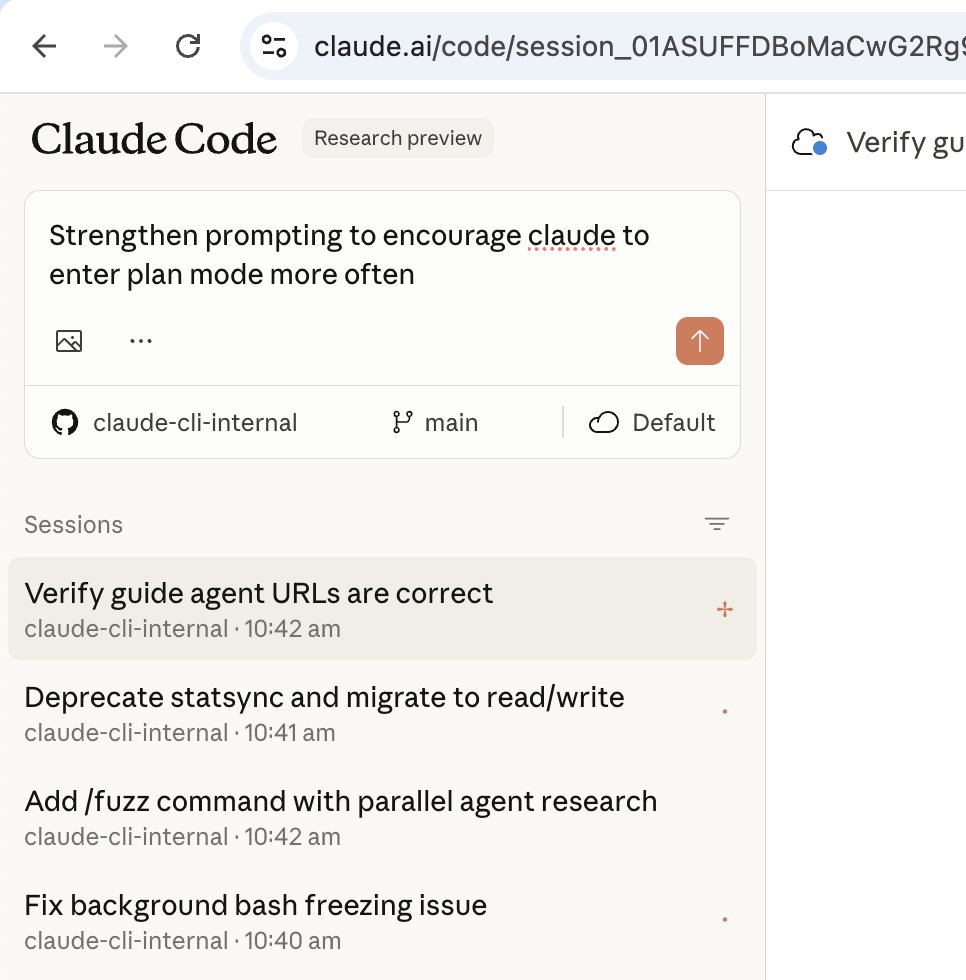Screen dimensions: 966x980
Task: Filter the Sessions list
Action: click(x=717, y=523)
